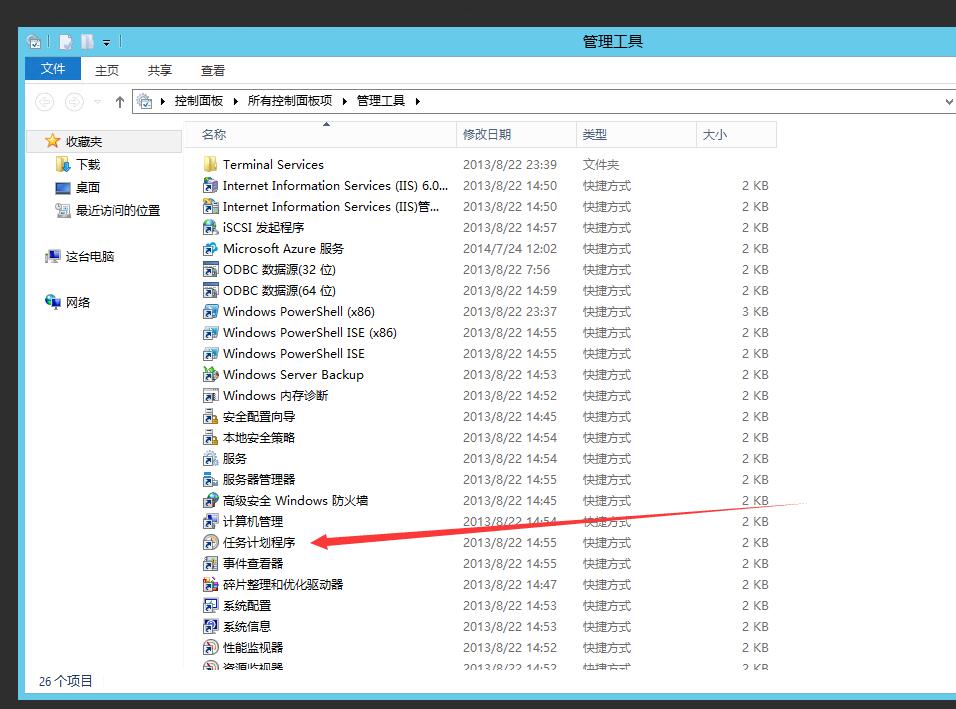Select the Microsoft Azure 服务 icon
This screenshot has width=956, height=709.
[x=210, y=248]
